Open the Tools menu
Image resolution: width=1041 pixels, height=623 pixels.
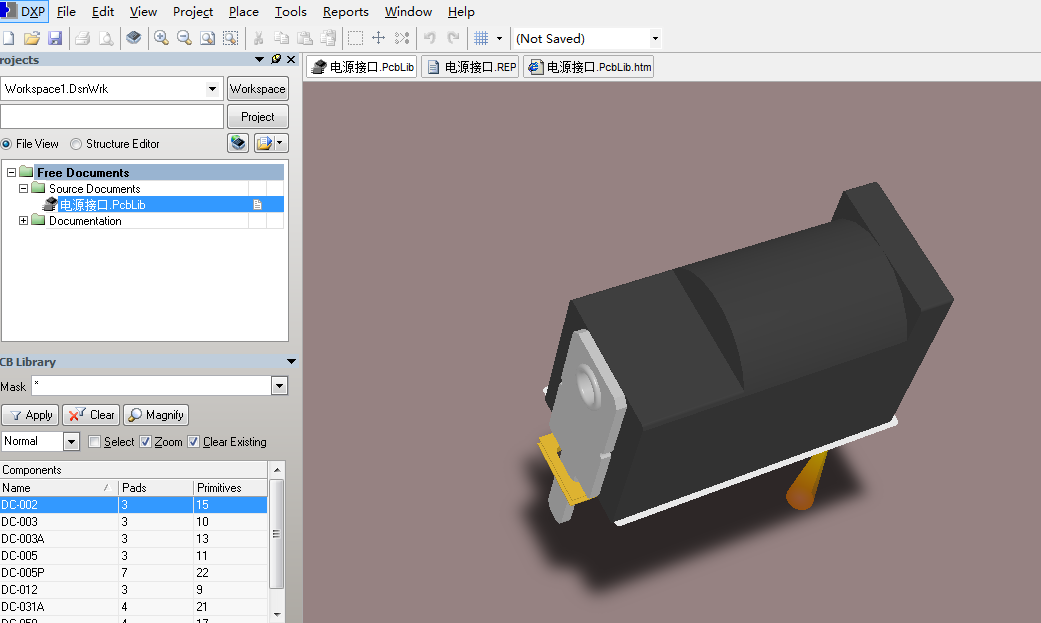click(290, 12)
